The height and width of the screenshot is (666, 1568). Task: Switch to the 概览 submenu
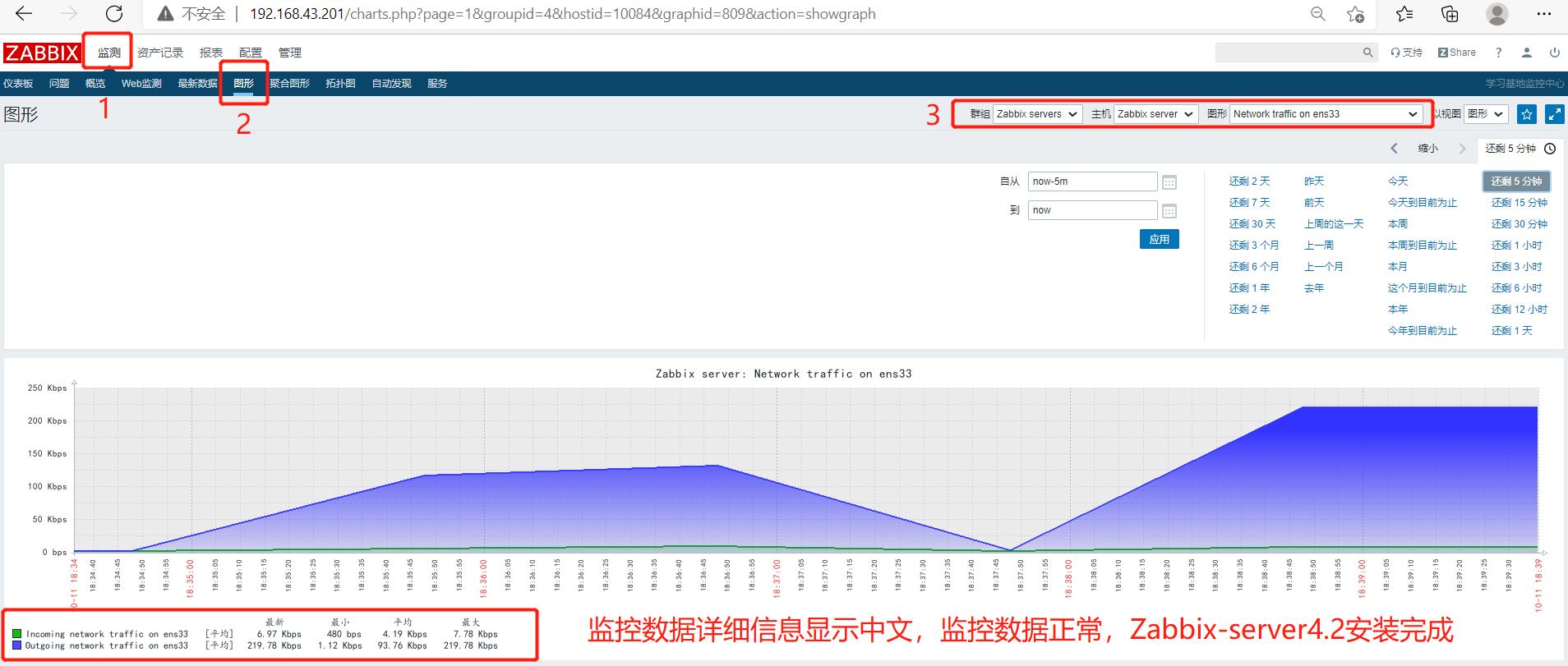click(x=95, y=84)
